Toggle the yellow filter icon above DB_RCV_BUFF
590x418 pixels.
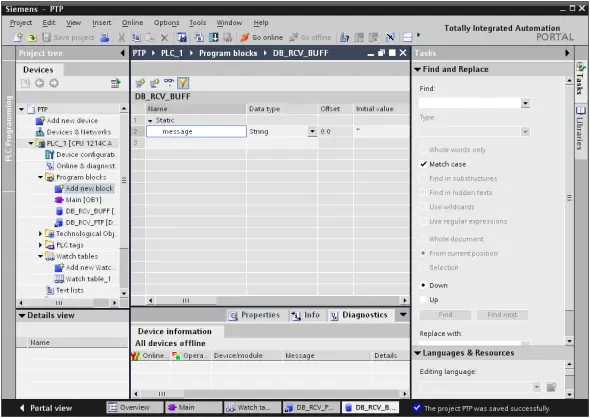[183, 83]
